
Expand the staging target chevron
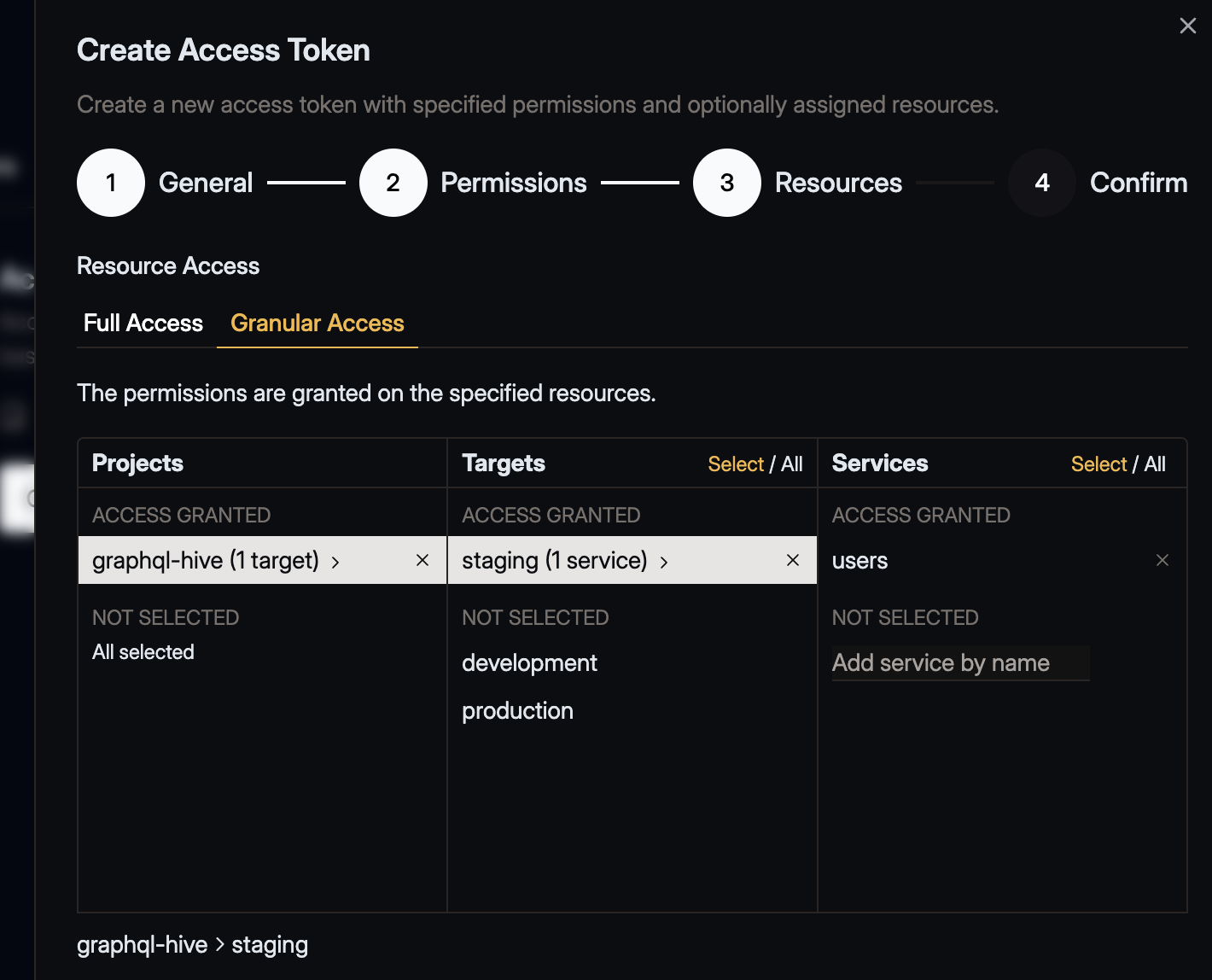point(664,562)
